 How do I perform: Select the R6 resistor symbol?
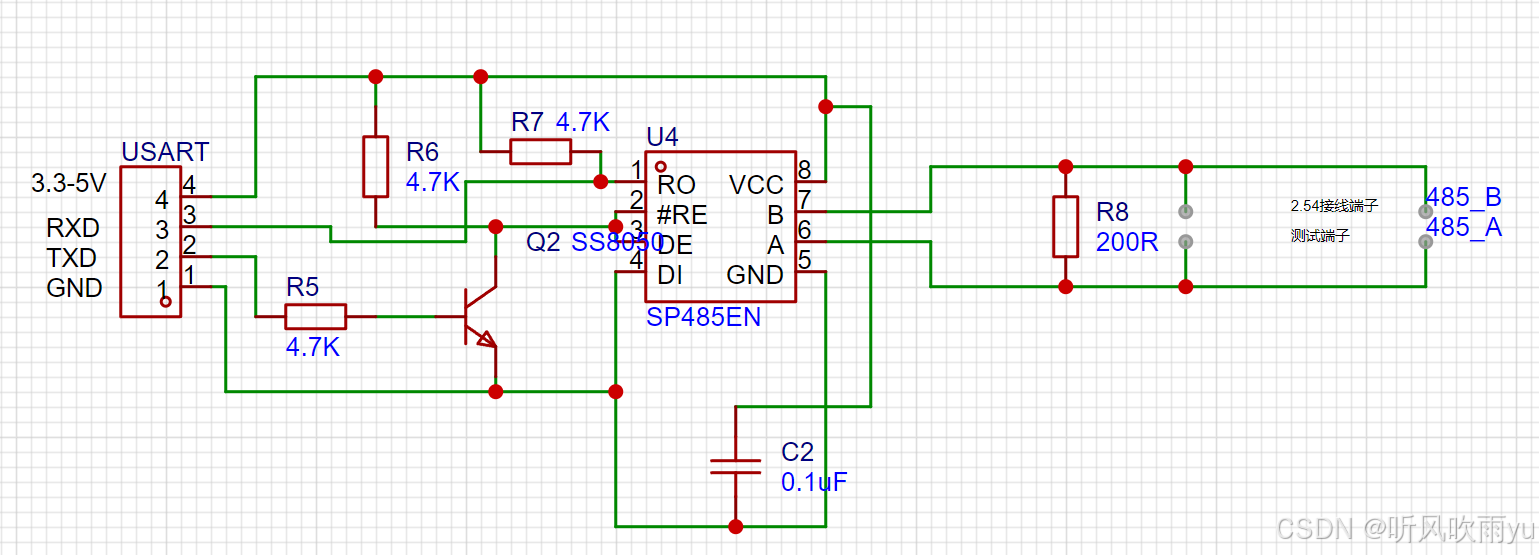[x=375, y=167]
